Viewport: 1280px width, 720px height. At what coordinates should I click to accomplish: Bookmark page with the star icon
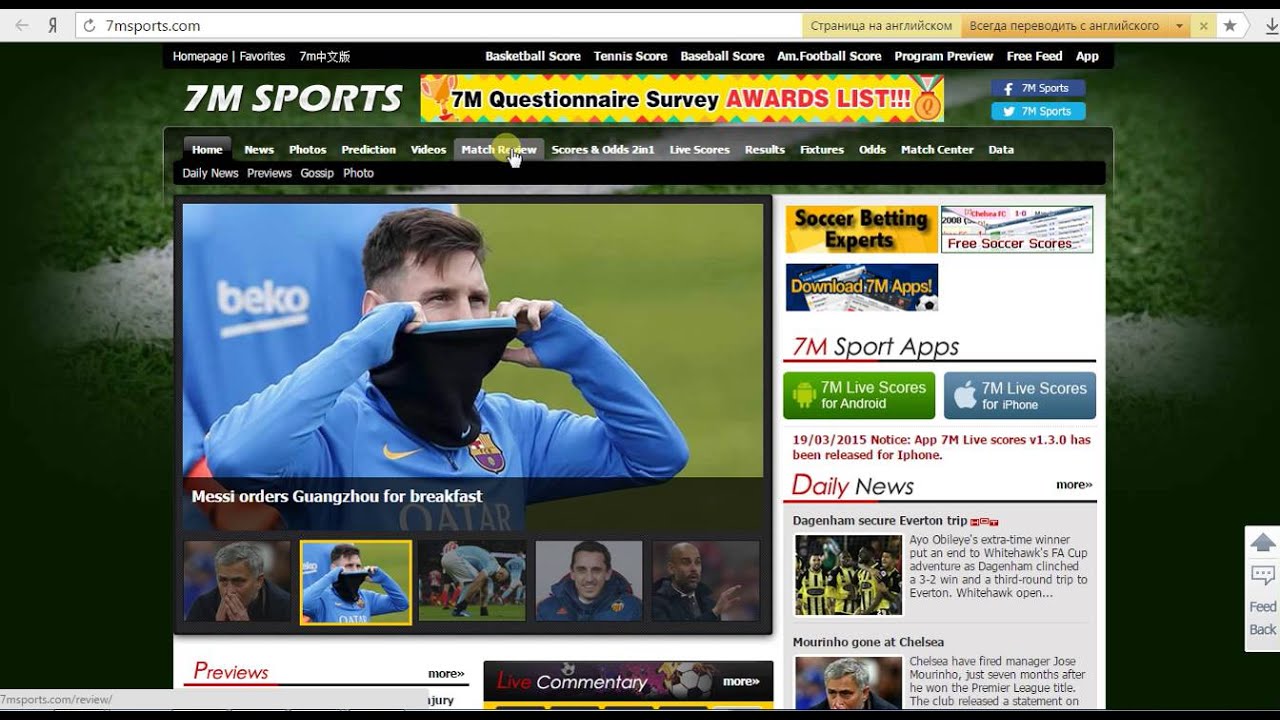(x=1230, y=26)
